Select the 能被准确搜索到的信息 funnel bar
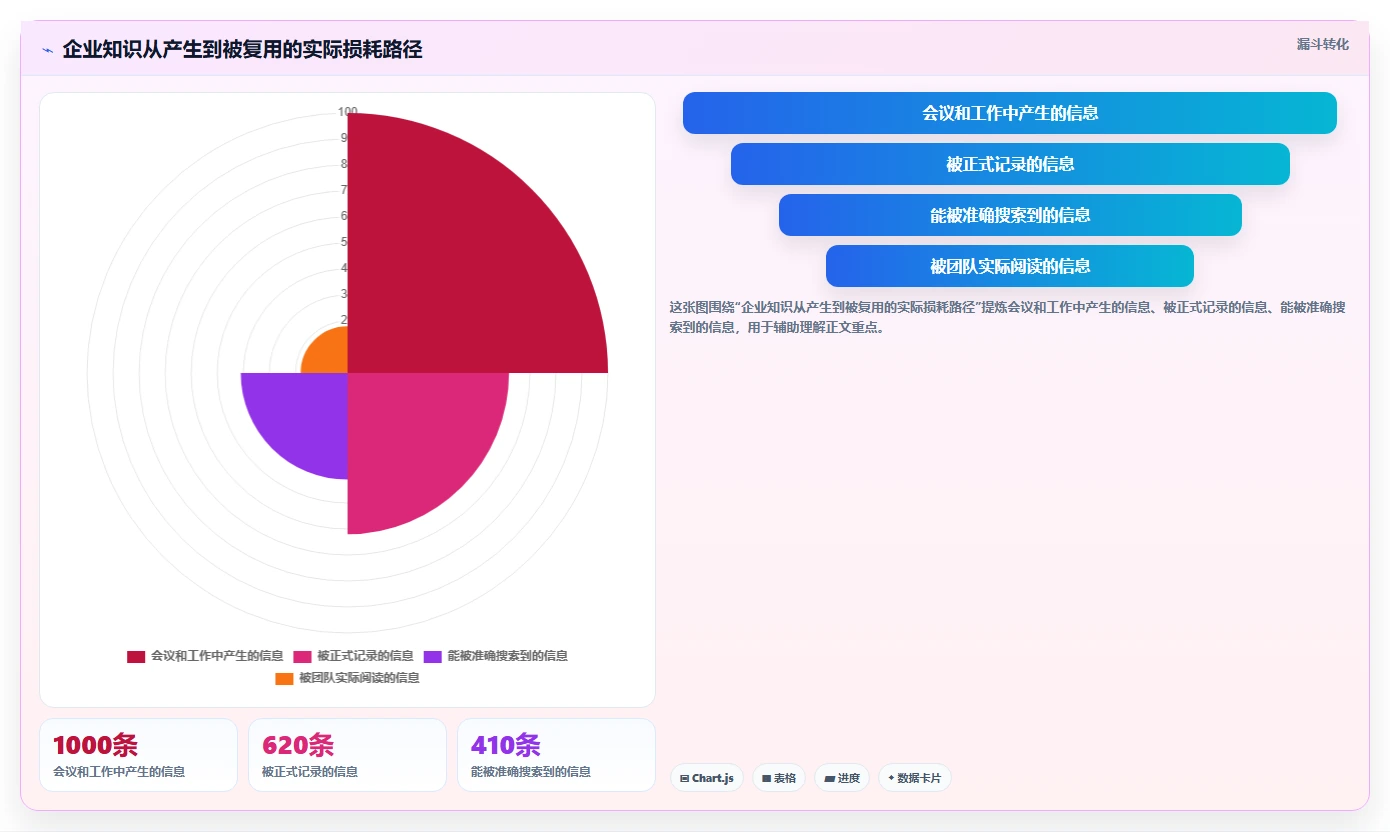This screenshot has width=1390, height=832. pyautogui.click(x=1010, y=215)
